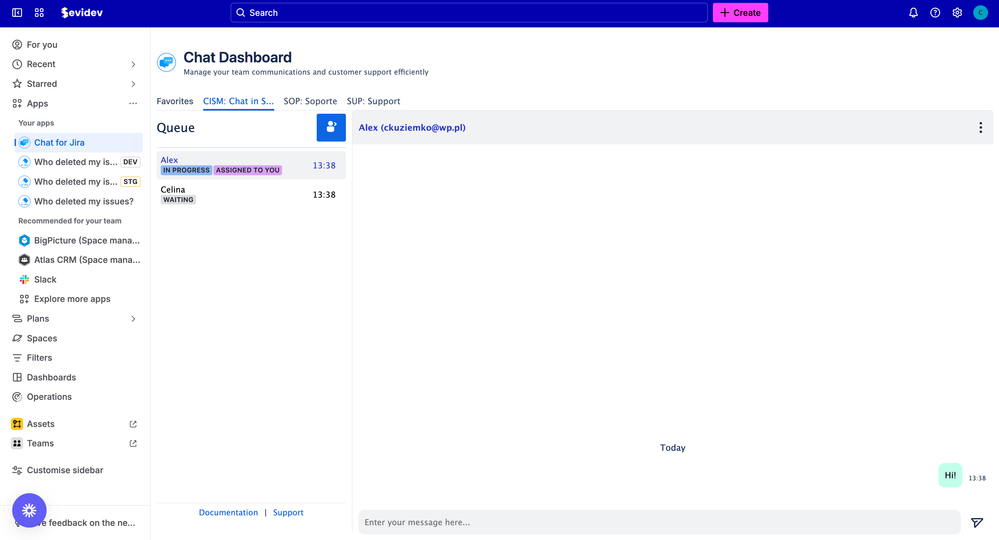Open the Apps more options ellipsis
This screenshot has width=999, height=540.
tap(133, 104)
